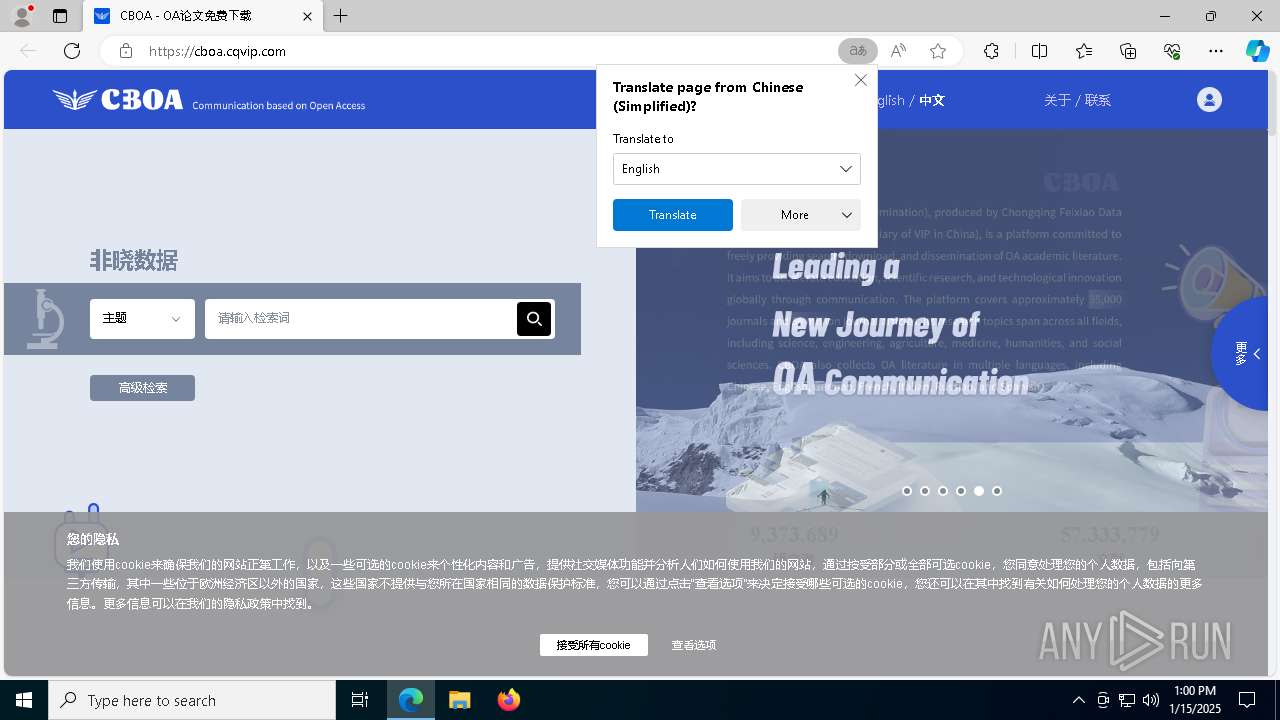1280x720 pixels.
Task: Expand the Translate to language dropdown
Action: click(737, 169)
